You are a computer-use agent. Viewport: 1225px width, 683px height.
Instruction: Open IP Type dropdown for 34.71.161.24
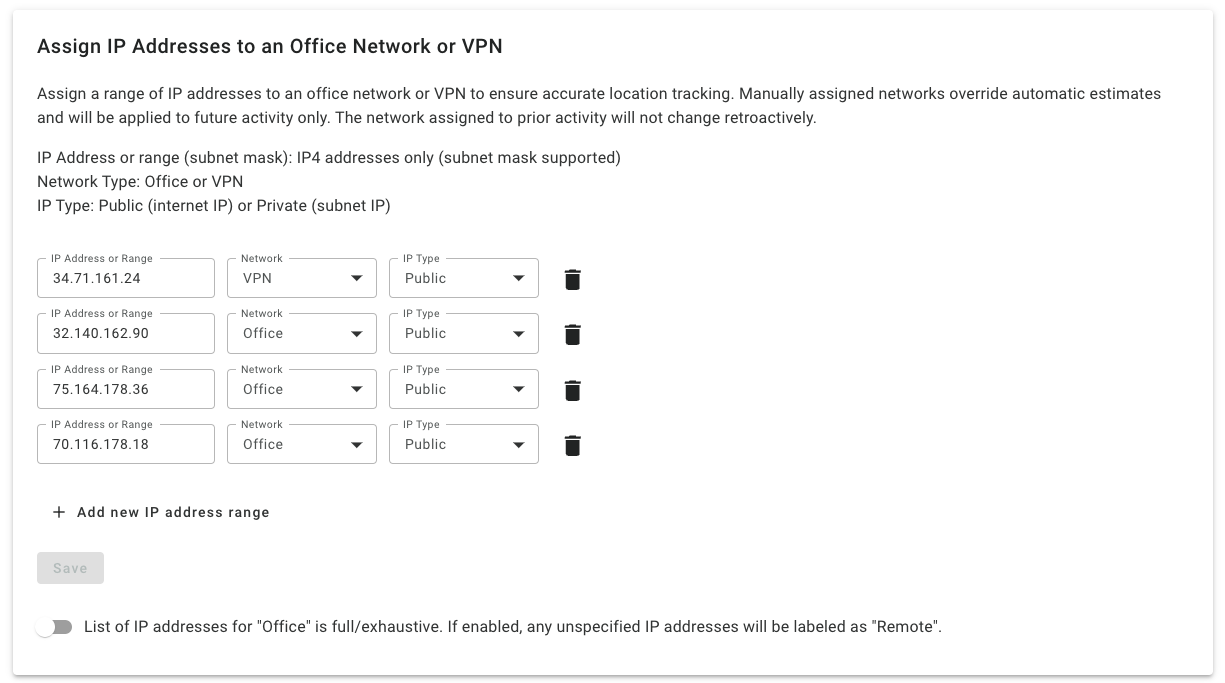click(464, 278)
